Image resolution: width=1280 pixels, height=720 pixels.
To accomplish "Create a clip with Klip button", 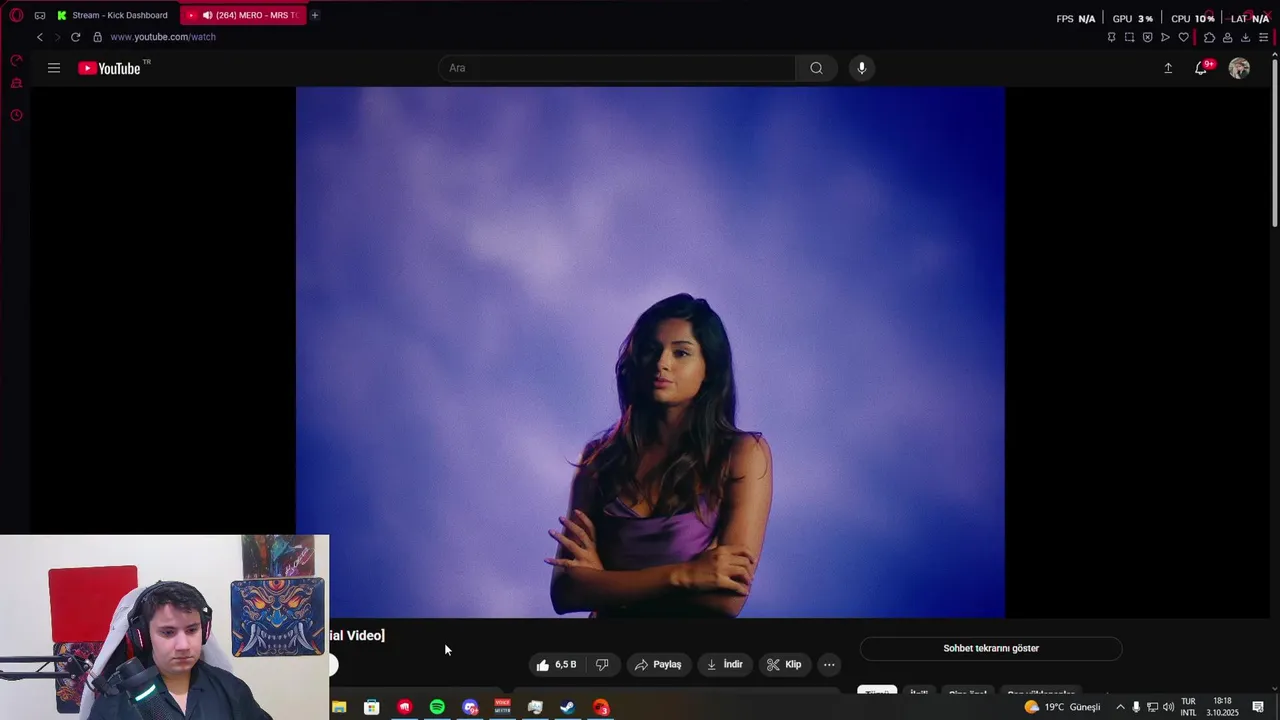I will click(784, 664).
